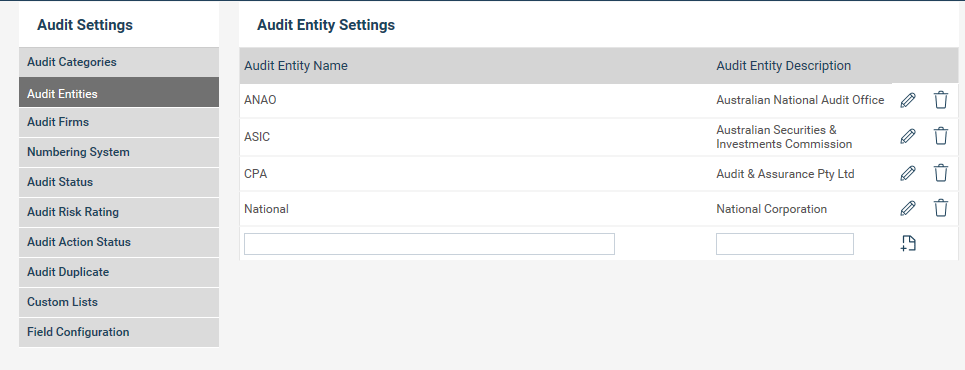The height and width of the screenshot is (370, 965).
Task: Edit the National entity
Action: pos(908,208)
